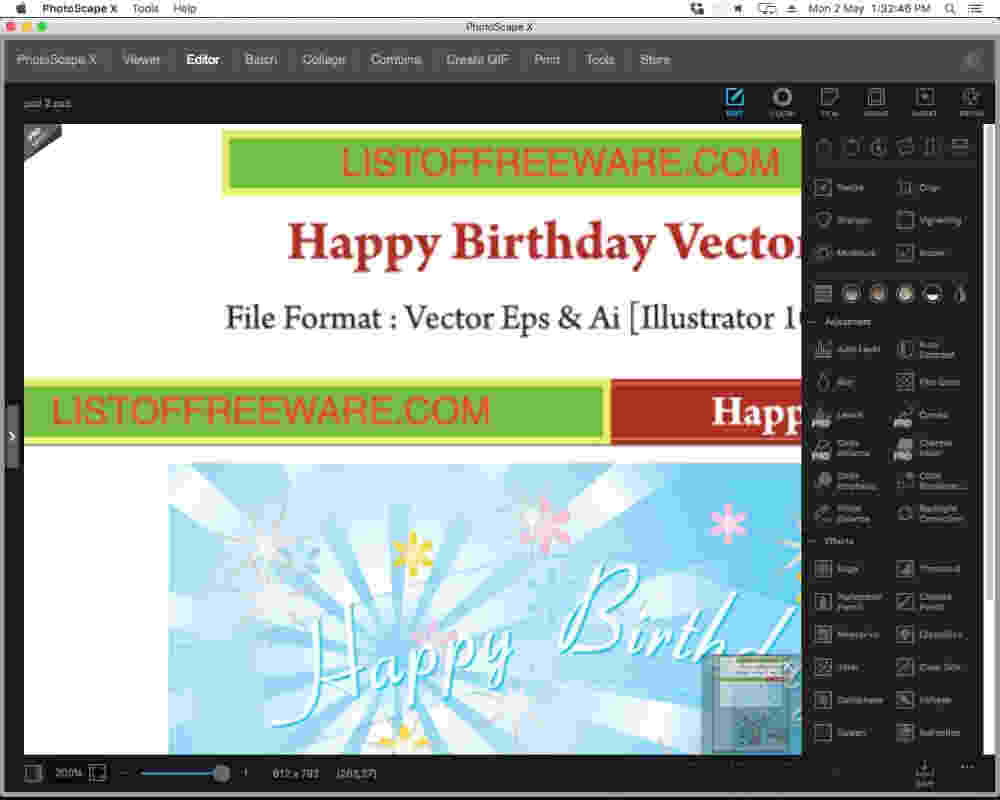
Task: Expand the left side panel arrow
Action: click(x=12, y=436)
